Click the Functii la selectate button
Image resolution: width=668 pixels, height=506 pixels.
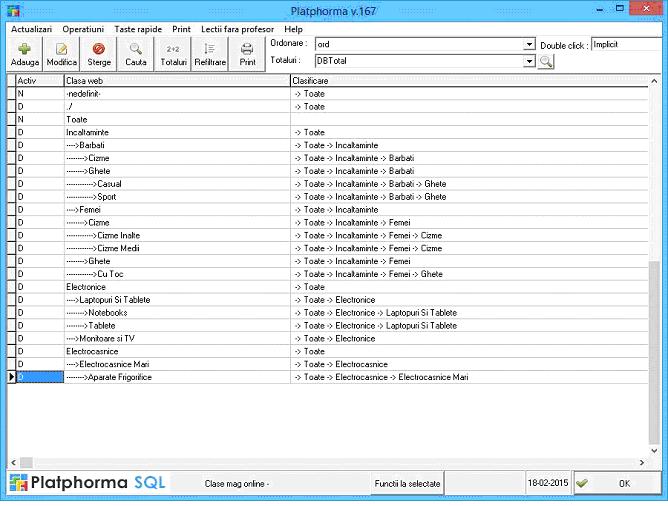click(407, 483)
